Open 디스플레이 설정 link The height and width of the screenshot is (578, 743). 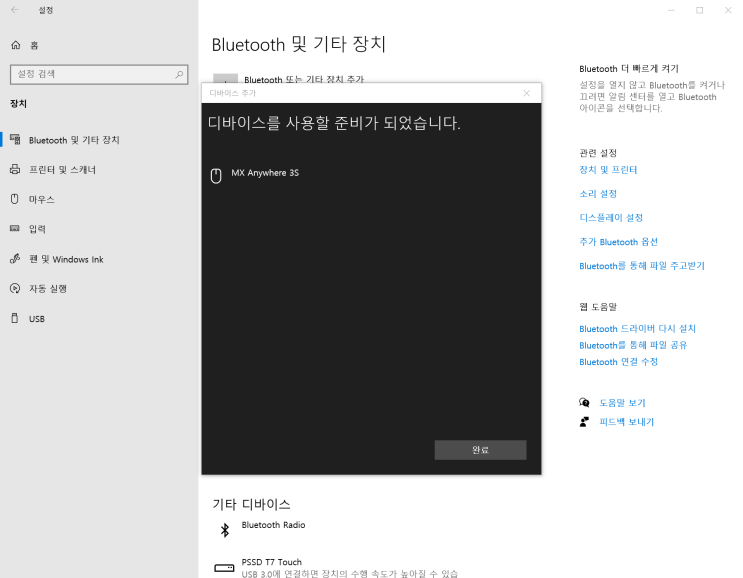[x=611, y=218]
